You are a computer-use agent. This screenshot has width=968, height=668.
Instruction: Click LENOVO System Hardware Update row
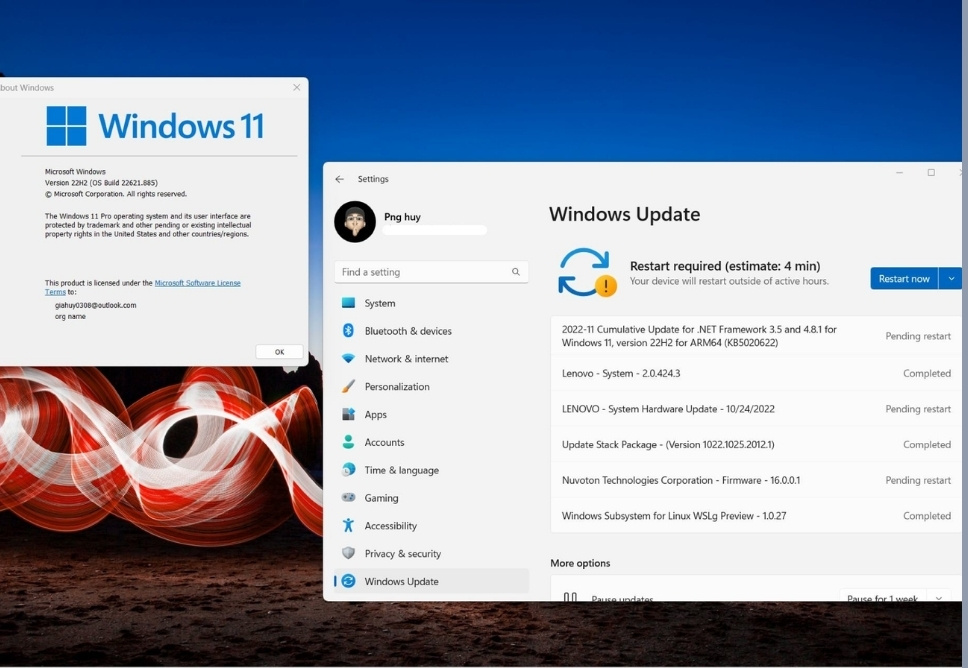click(756, 409)
